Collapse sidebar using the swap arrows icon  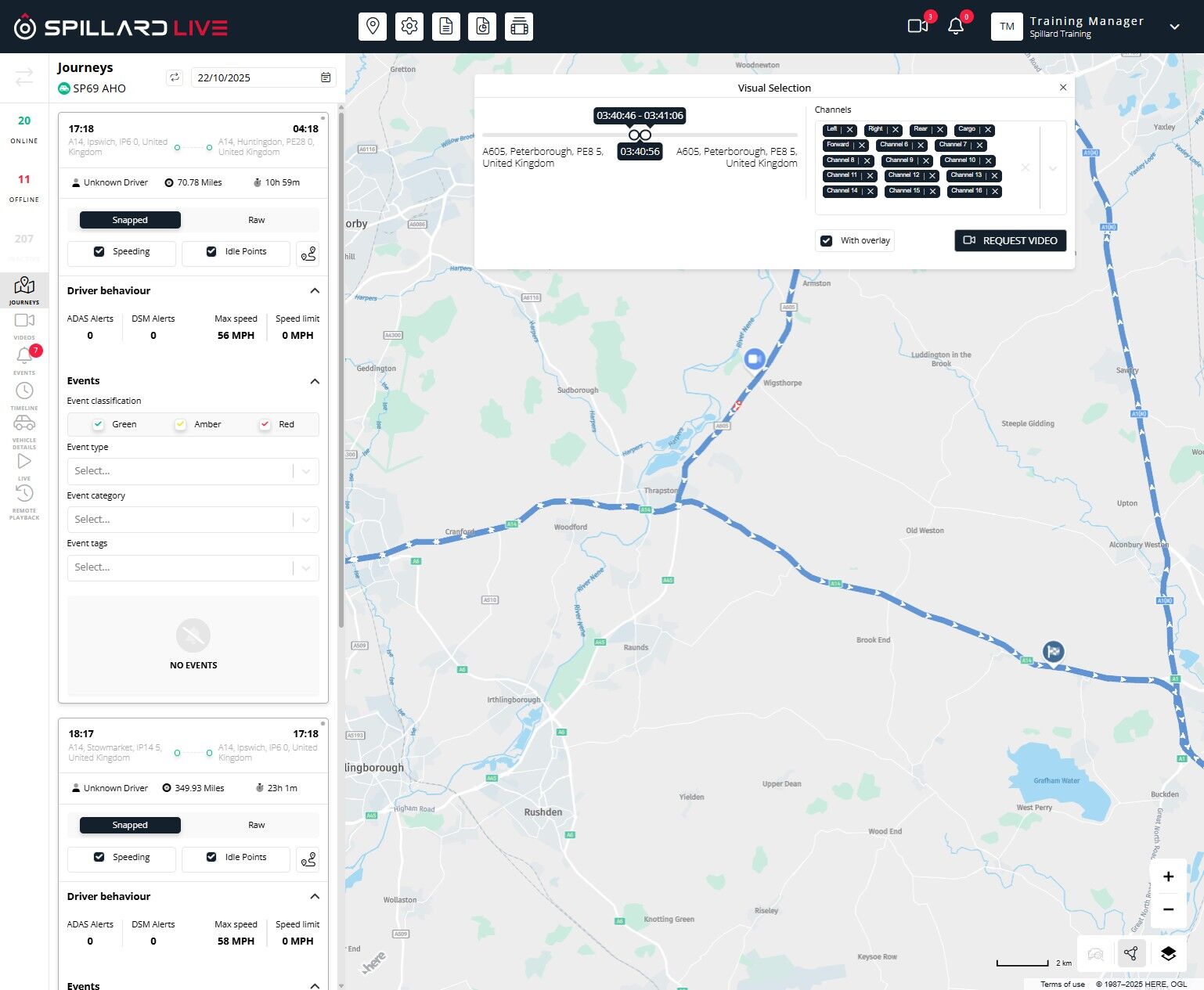[24, 77]
